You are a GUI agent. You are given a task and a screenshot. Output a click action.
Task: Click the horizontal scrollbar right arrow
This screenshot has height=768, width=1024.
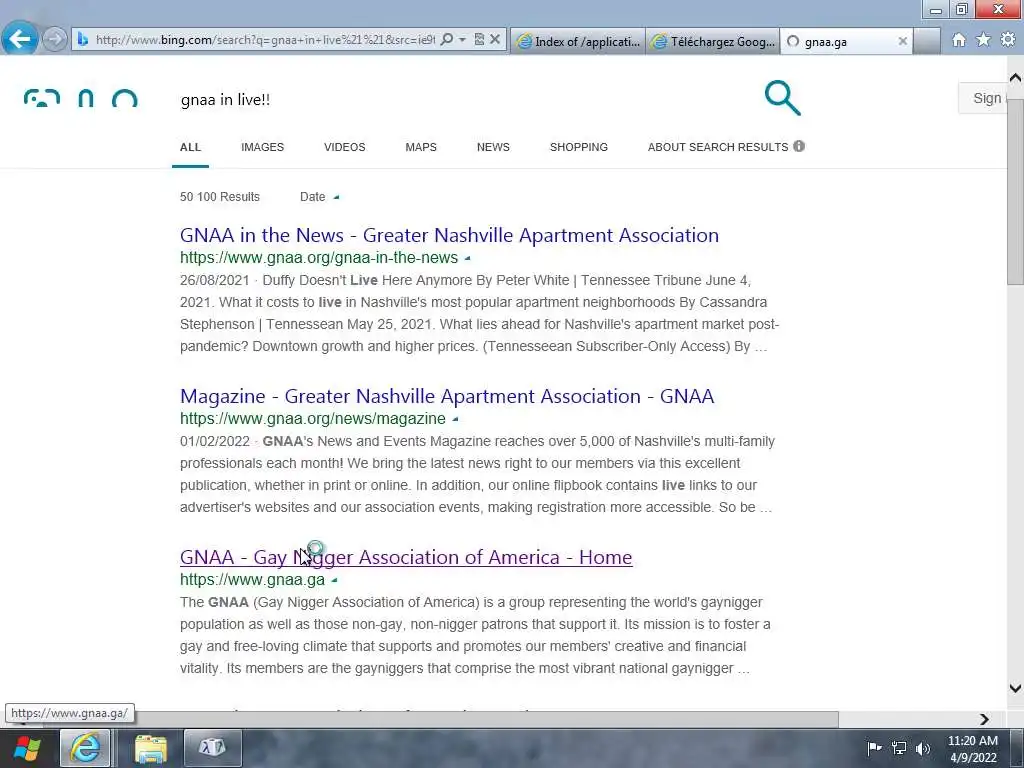984,719
